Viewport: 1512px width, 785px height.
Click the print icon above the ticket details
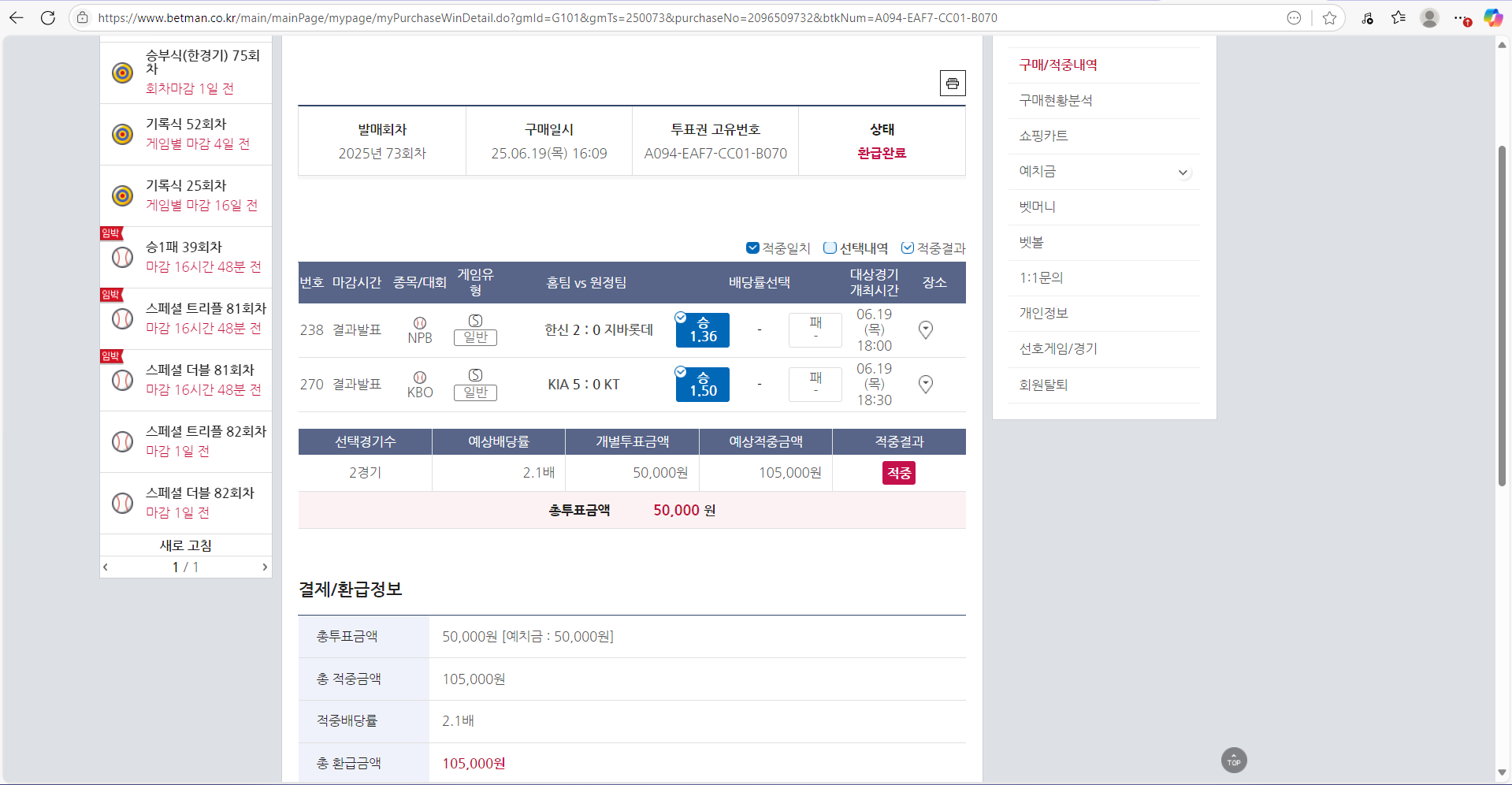pos(952,83)
